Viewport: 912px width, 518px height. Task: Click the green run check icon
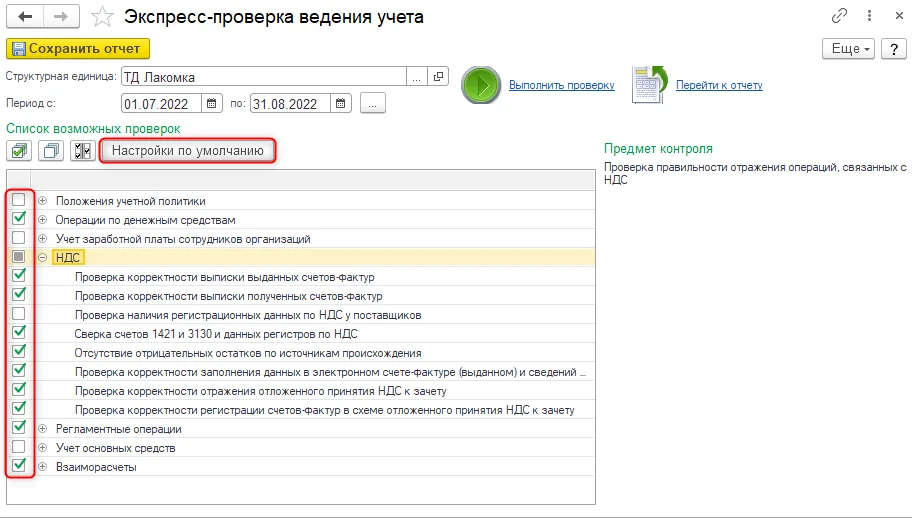point(481,85)
